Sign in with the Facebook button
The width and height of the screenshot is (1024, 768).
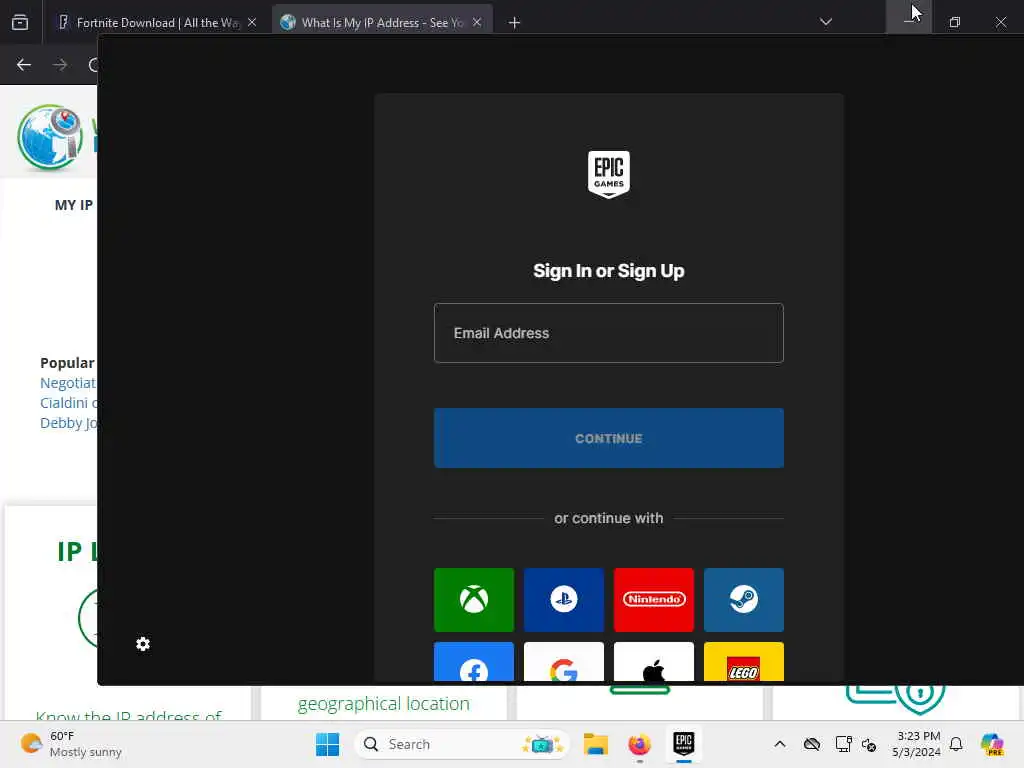pyautogui.click(x=473, y=662)
